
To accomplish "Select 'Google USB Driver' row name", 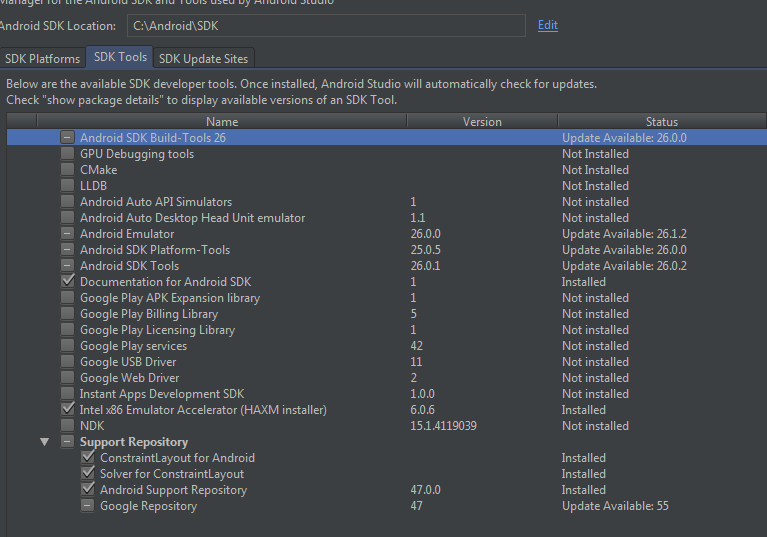I will coord(128,362).
